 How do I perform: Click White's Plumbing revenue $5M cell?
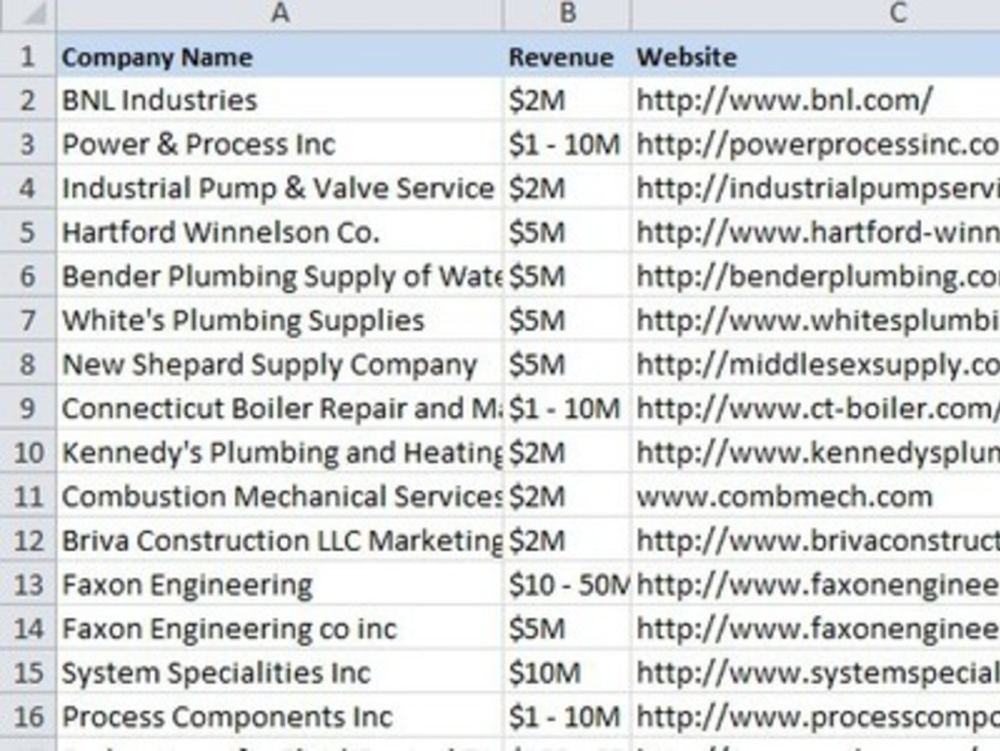tap(567, 320)
